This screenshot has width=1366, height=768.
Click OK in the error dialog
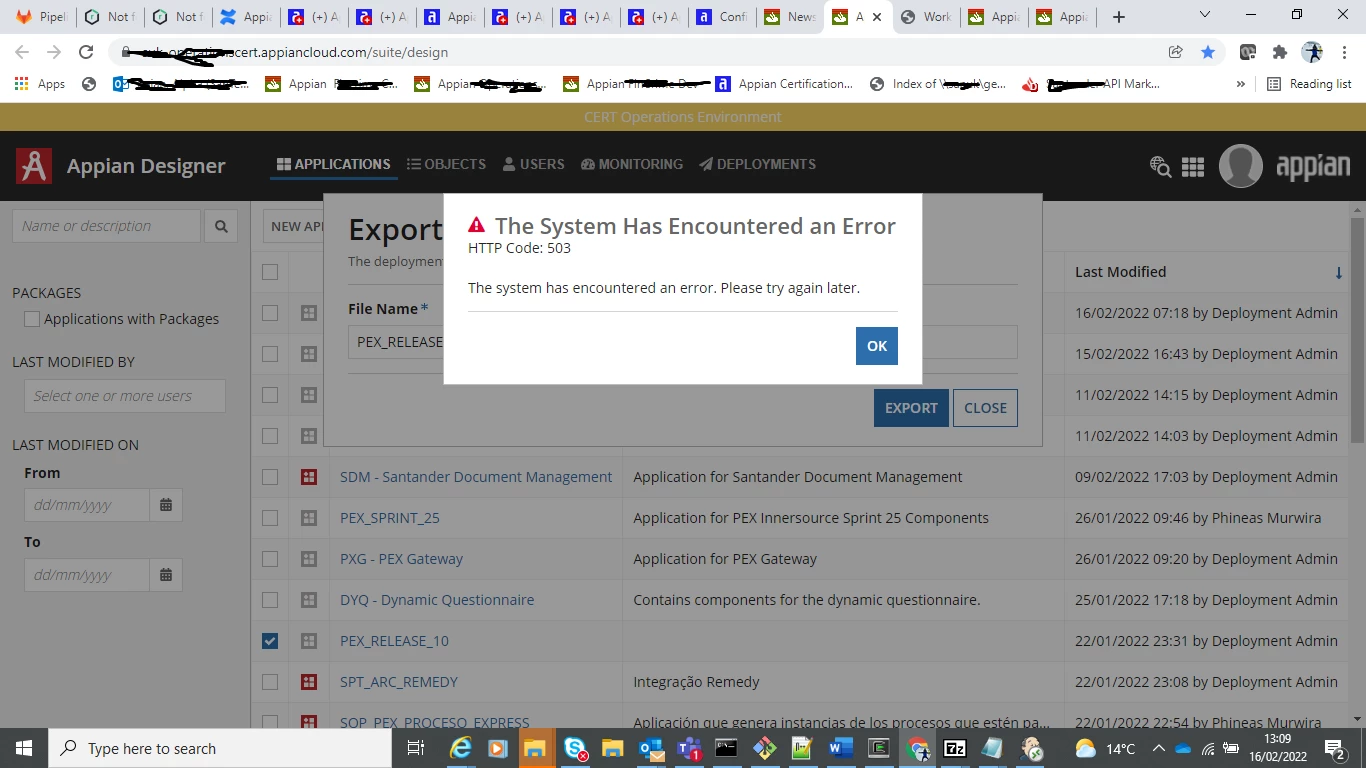(x=877, y=346)
